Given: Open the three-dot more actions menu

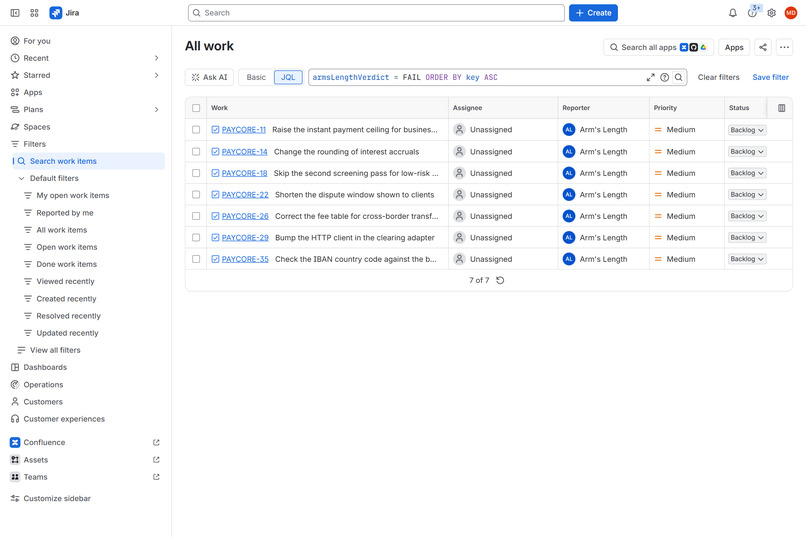Looking at the screenshot, I should [784, 47].
